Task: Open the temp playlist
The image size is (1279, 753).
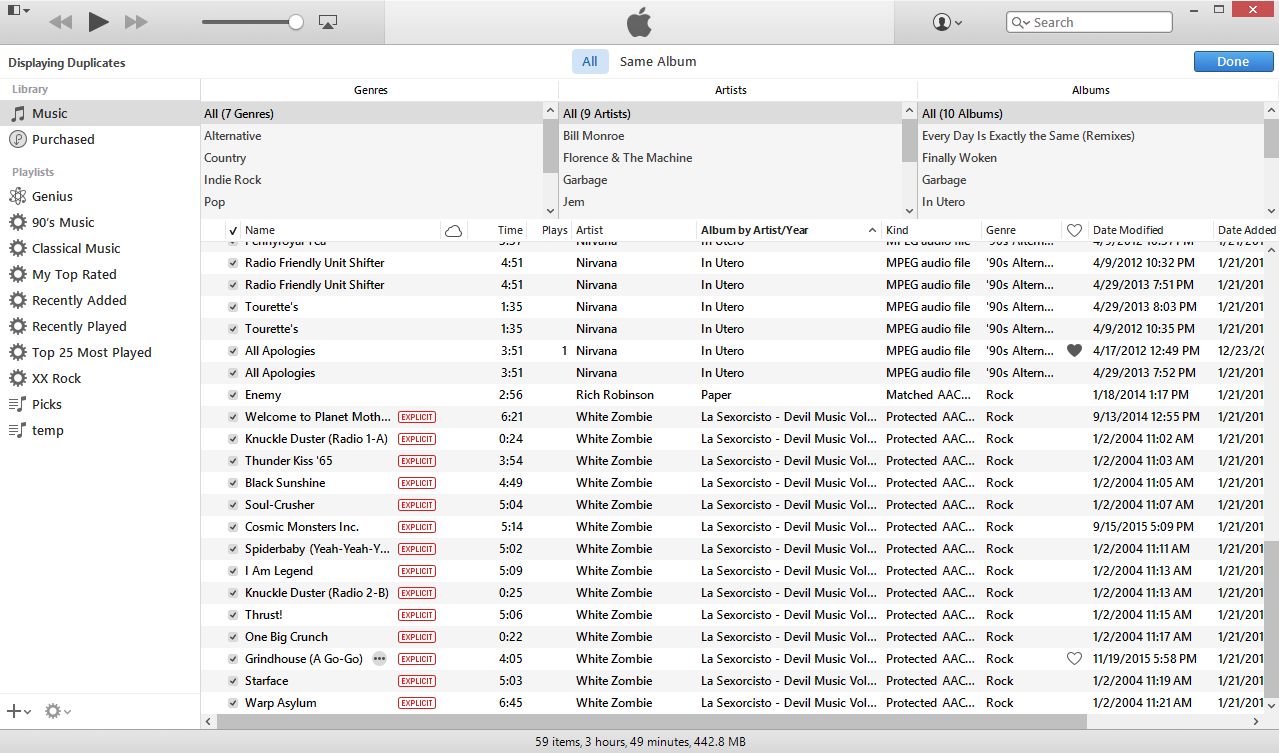Action: [100, 431]
